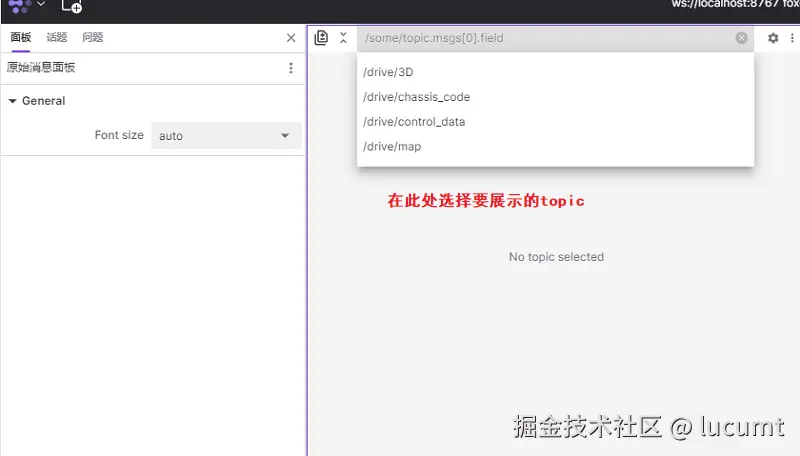Open the Foxglove app logo menu

click(x=26, y=5)
